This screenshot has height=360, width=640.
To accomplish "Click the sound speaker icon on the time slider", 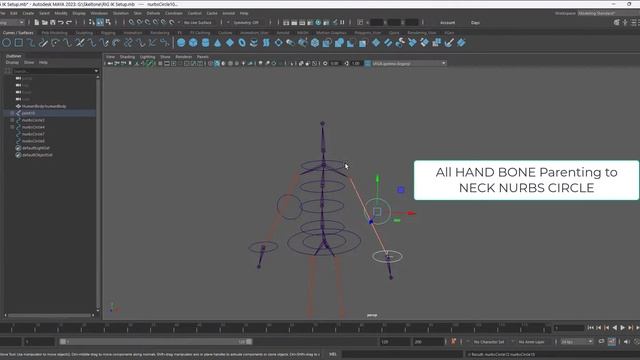I will (x=627, y=342).
